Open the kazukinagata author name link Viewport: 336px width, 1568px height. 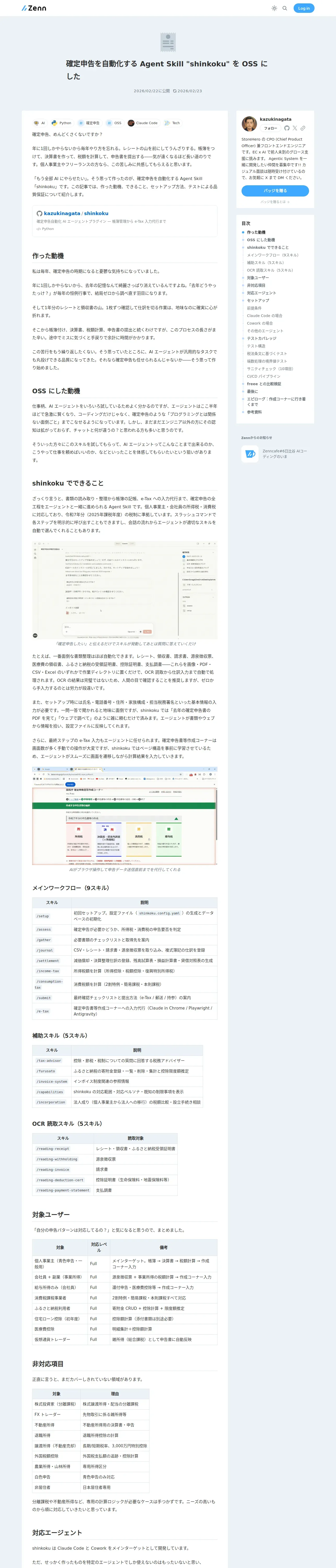point(276,119)
